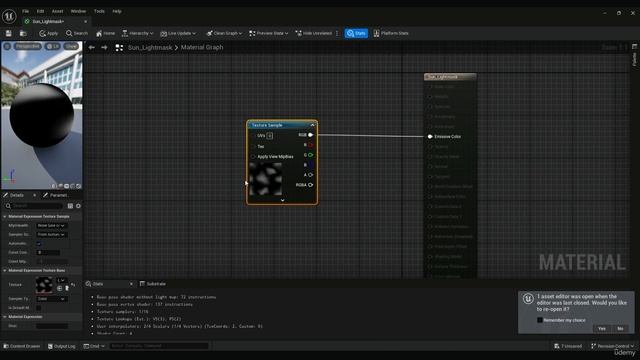Click Platform Stats button

(391, 33)
